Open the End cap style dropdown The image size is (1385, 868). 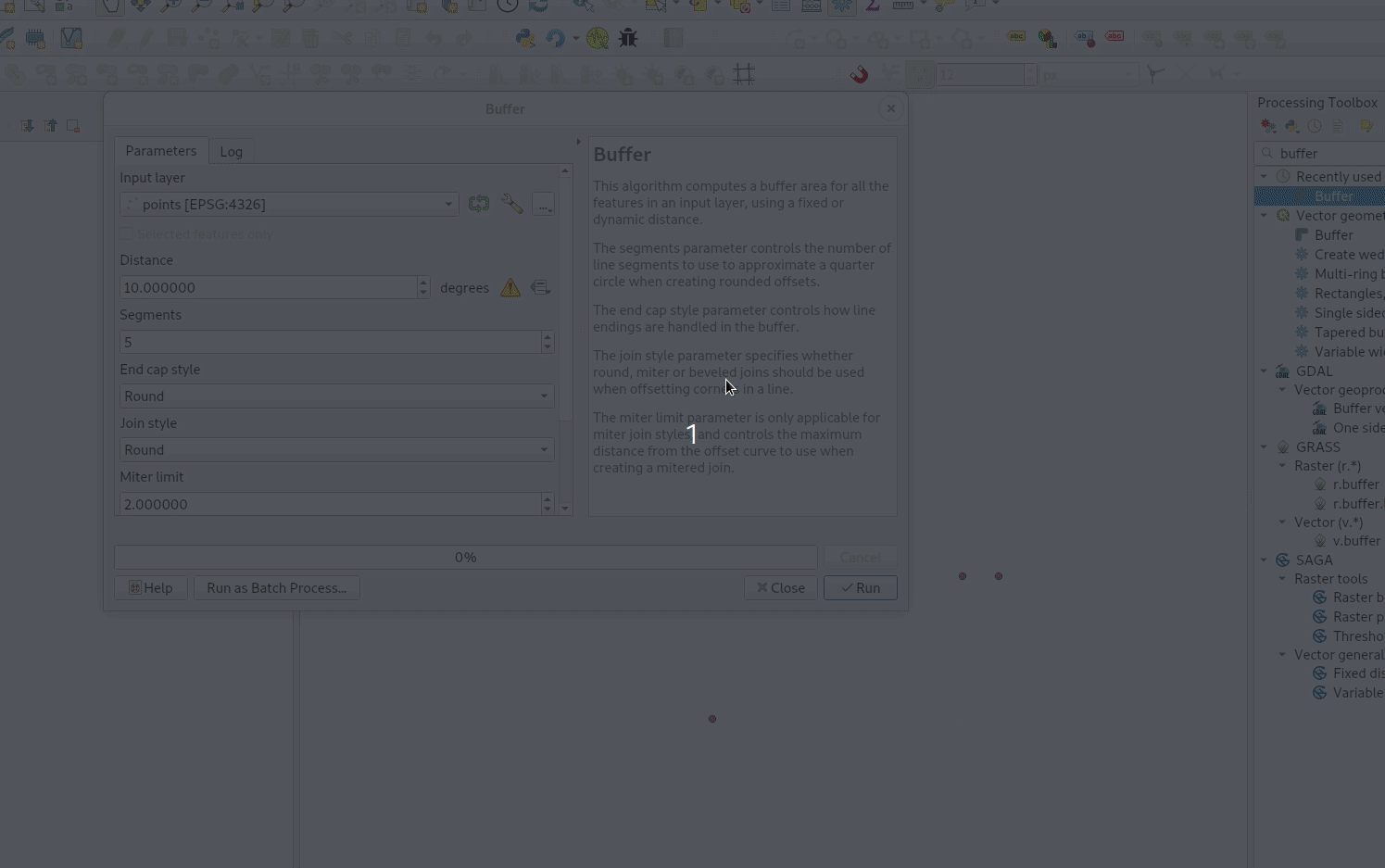[x=336, y=396]
